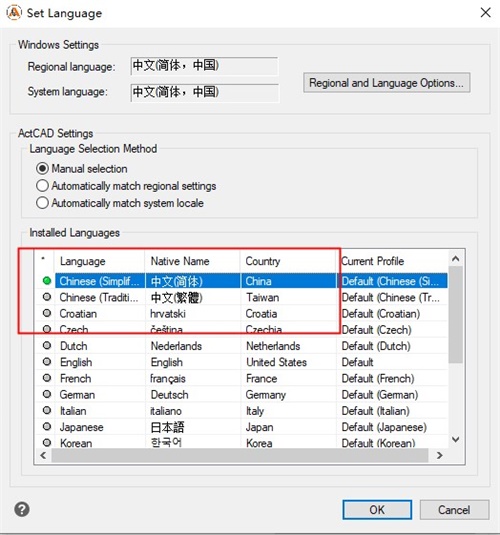The image size is (500, 535).
Task: Select the French language row
Action: (x=242, y=378)
